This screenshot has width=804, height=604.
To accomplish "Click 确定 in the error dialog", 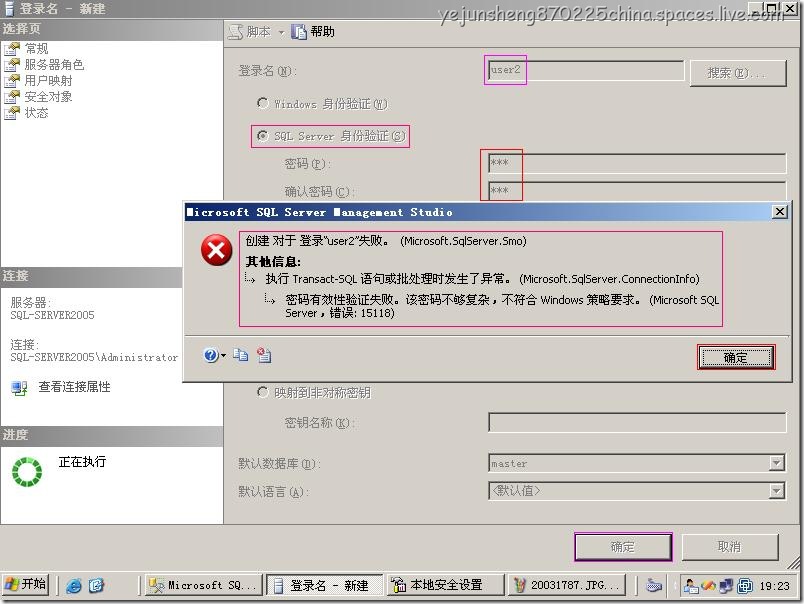I will point(736,357).
